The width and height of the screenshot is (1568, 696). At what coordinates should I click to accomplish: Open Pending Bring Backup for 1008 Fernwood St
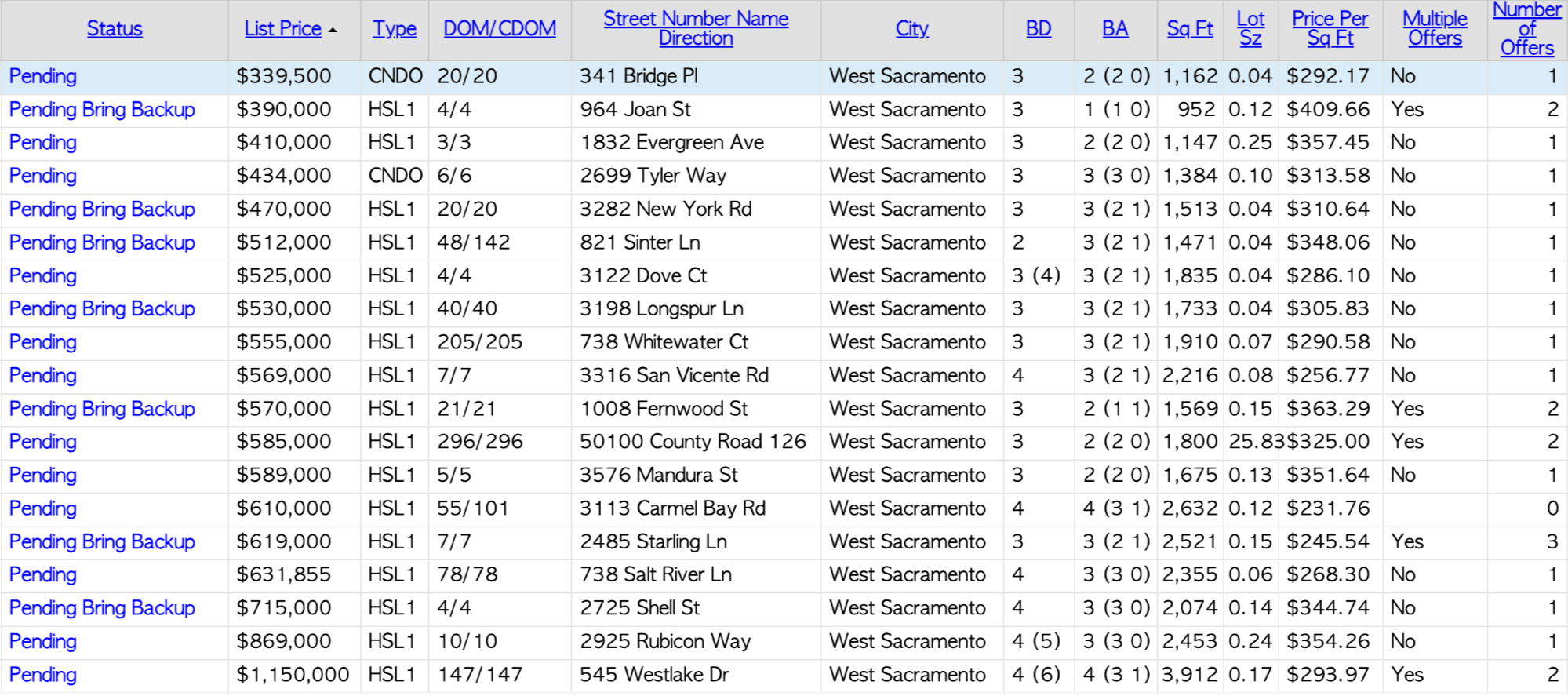coord(102,409)
